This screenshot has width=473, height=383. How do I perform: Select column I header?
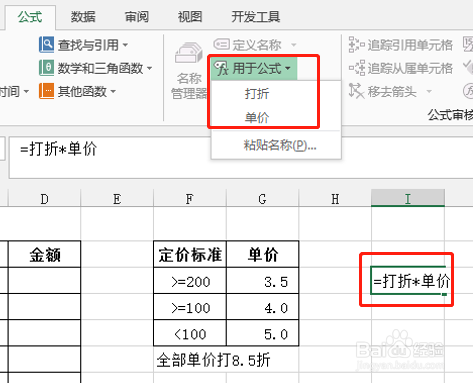pos(408,199)
